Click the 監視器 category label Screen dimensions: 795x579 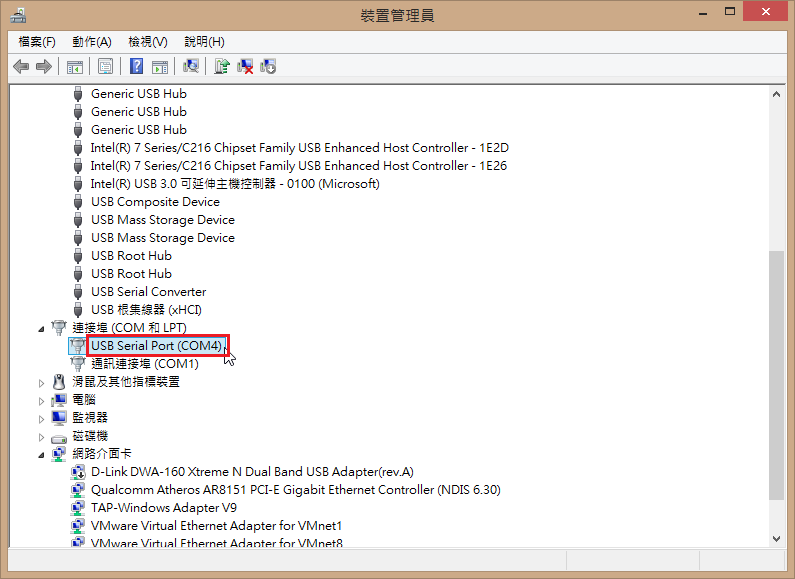tap(90, 418)
